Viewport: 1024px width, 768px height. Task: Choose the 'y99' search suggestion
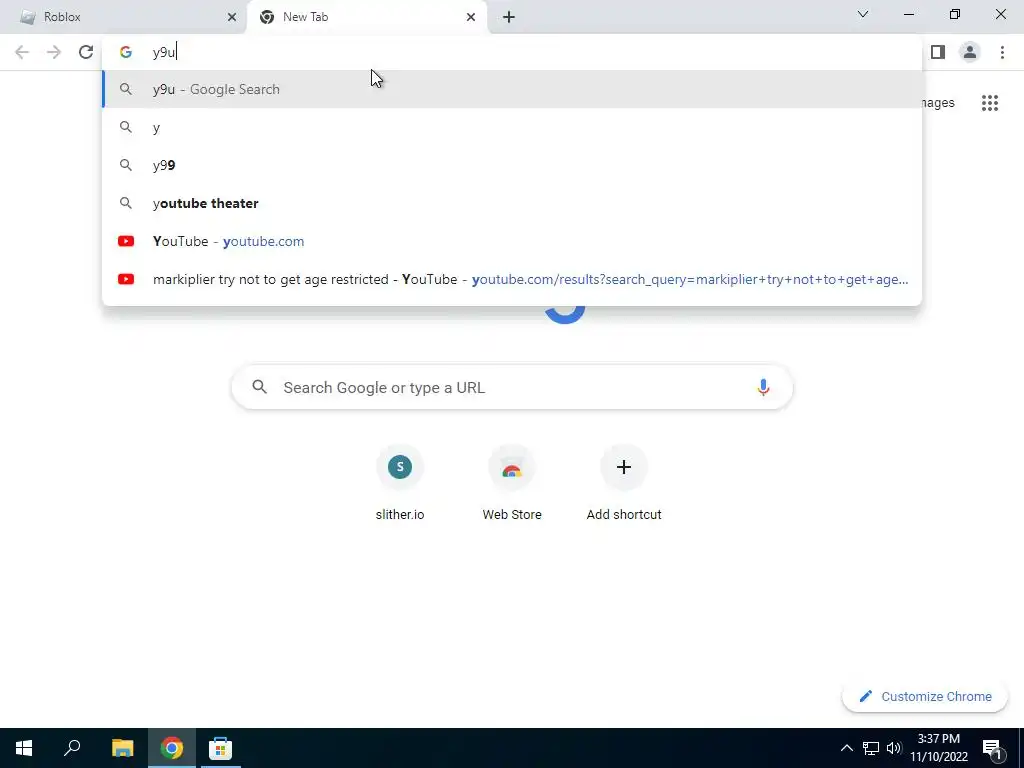(512, 165)
